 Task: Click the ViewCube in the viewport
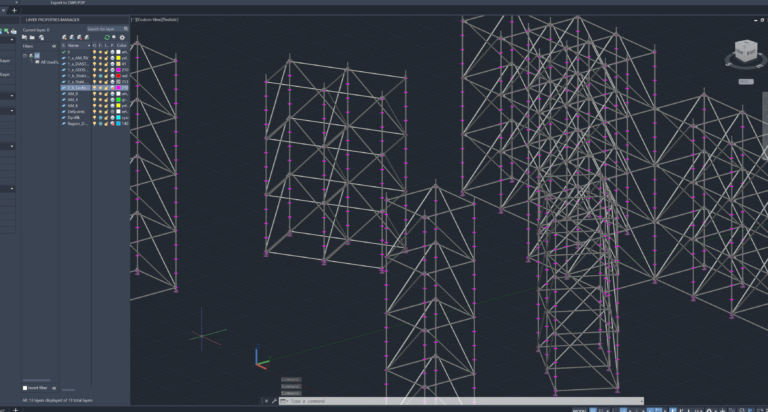coord(745,51)
